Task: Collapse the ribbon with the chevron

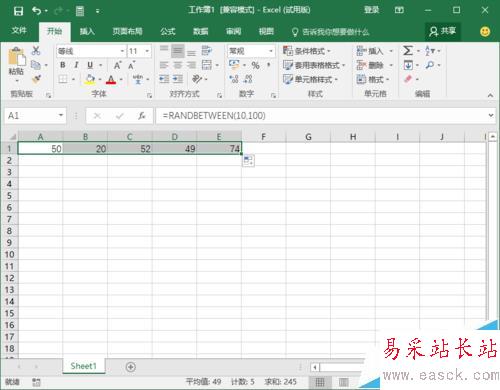Action: (x=490, y=95)
